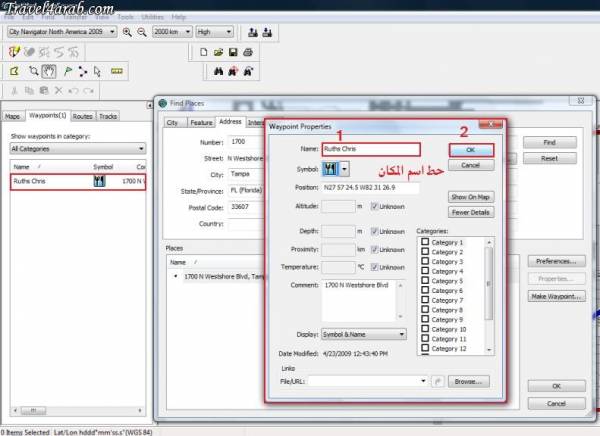
Task: Click the Open folder icon
Action: click(218, 52)
